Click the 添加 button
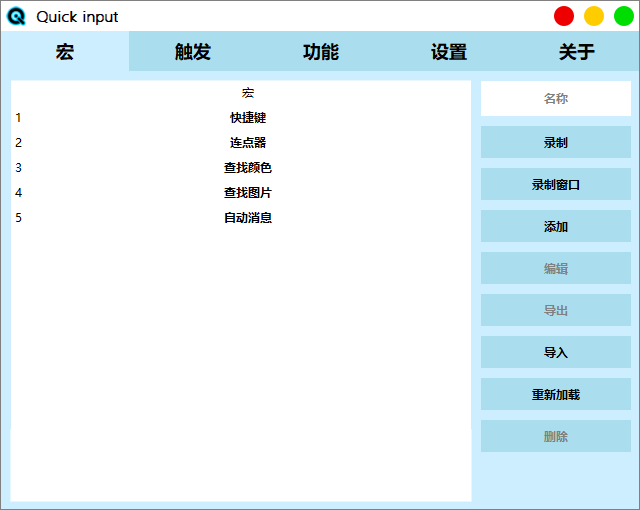This screenshot has width=640, height=510. click(556, 226)
